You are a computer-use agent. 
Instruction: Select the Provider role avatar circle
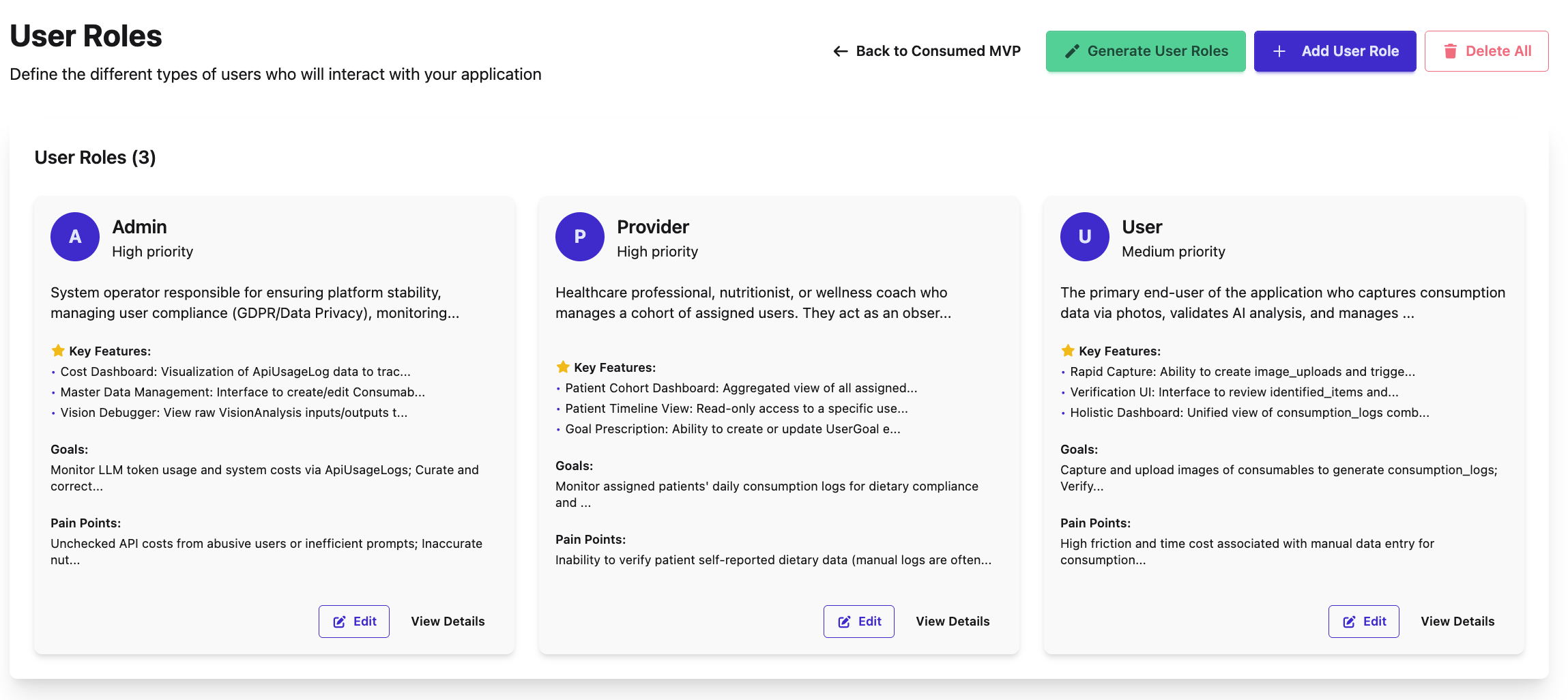pos(579,237)
